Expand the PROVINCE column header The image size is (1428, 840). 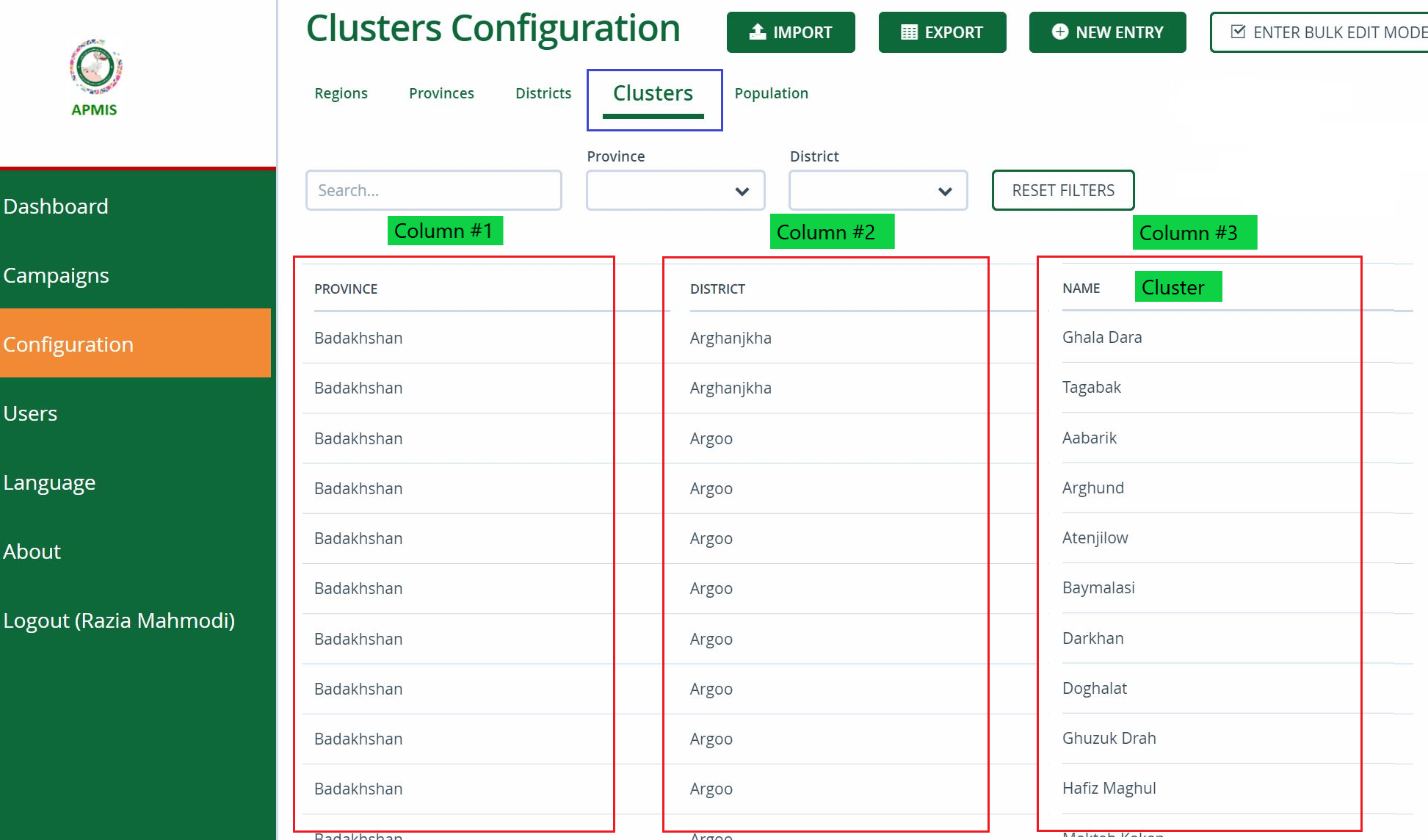pos(345,289)
